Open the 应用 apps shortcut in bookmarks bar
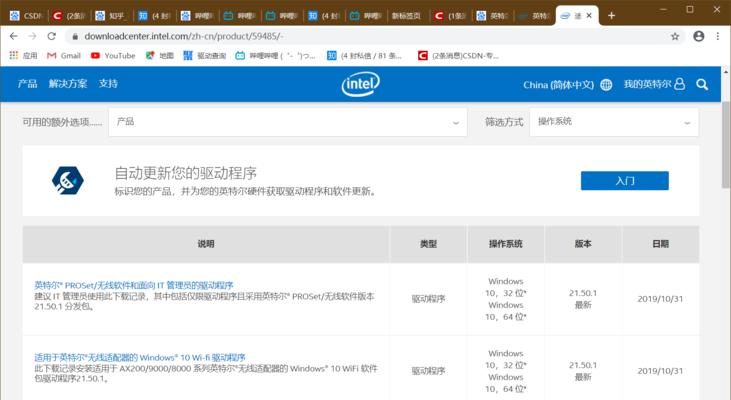Image resolution: width=731 pixels, height=400 pixels. 23,55
